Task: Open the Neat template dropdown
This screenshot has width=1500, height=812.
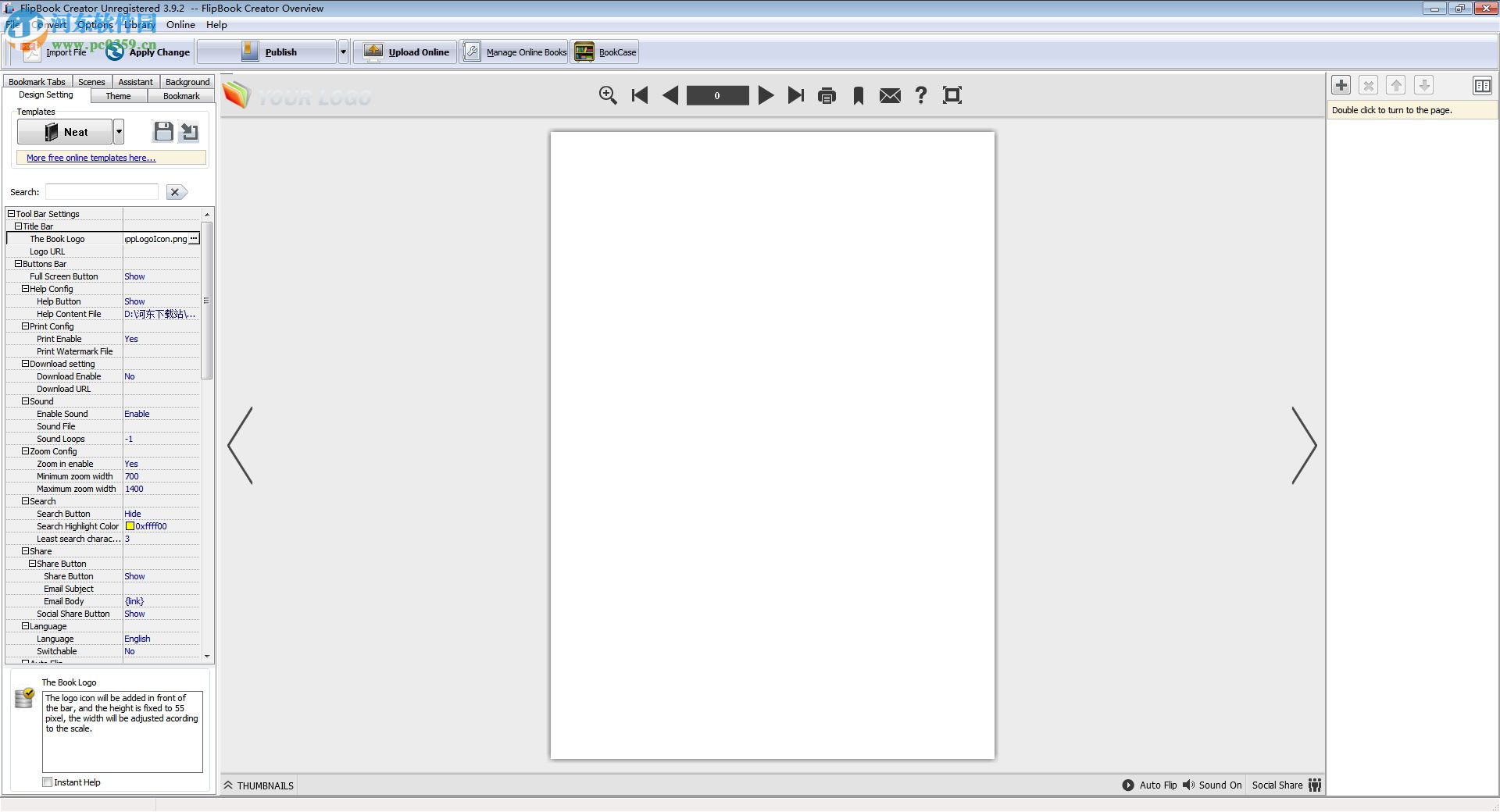Action: click(x=119, y=131)
